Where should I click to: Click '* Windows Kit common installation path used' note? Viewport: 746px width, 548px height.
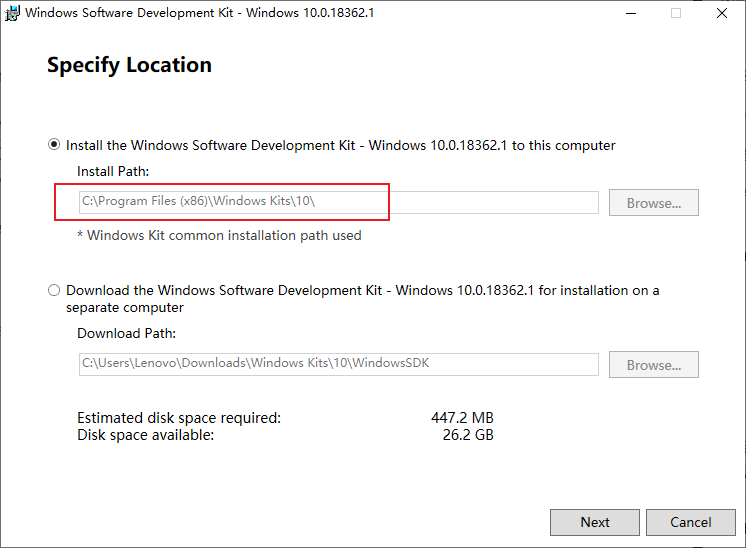219,235
